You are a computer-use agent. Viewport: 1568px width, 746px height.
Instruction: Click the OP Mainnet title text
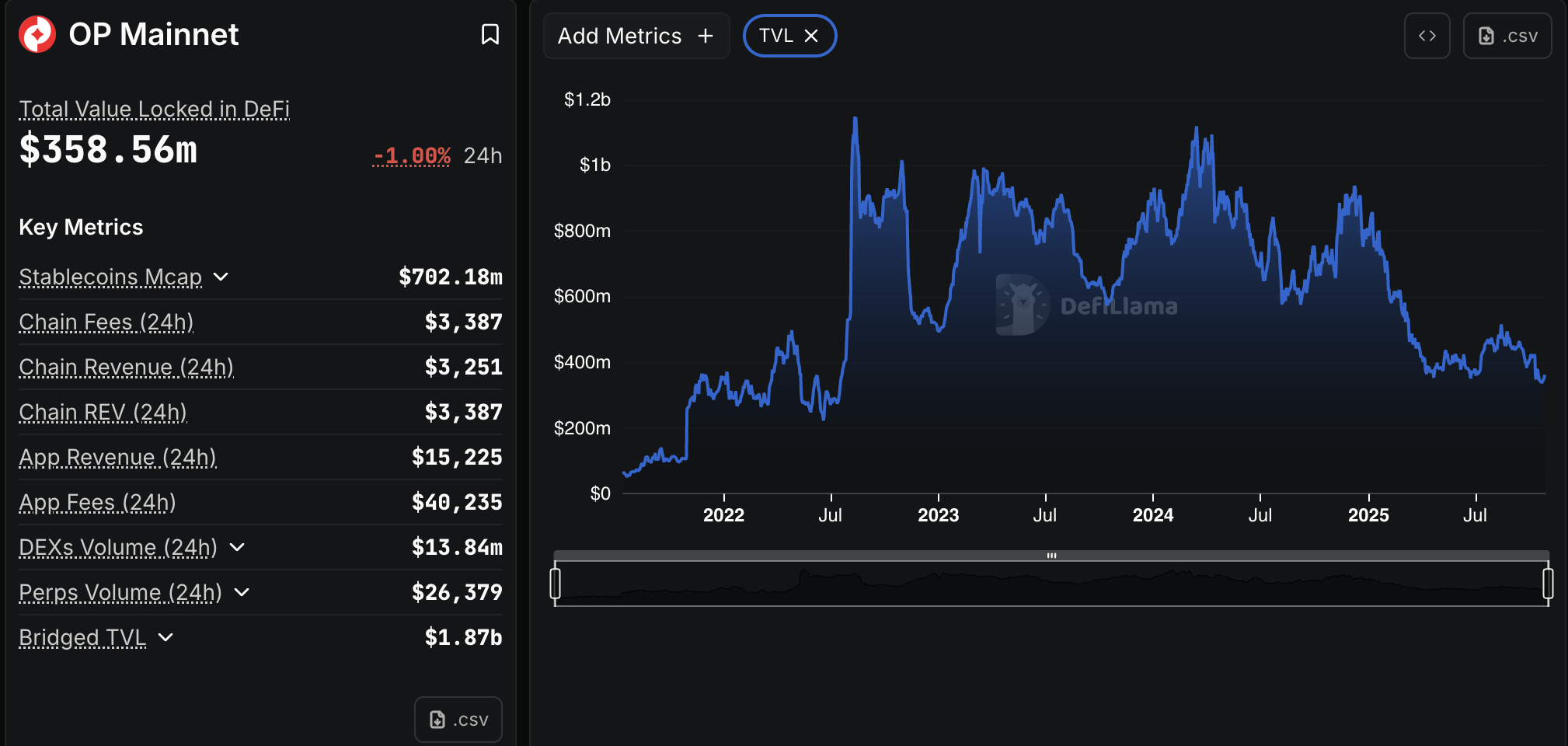(154, 34)
